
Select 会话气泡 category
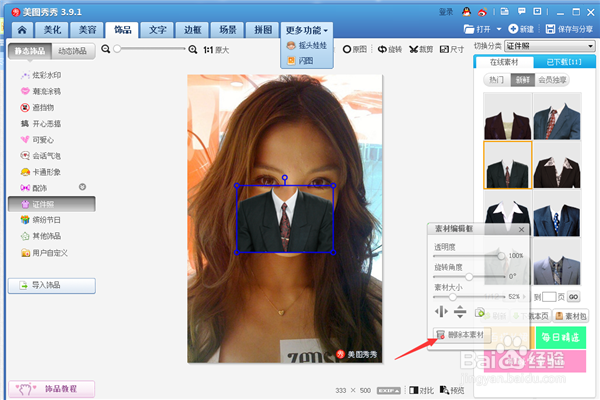click(x=41, y=156)
